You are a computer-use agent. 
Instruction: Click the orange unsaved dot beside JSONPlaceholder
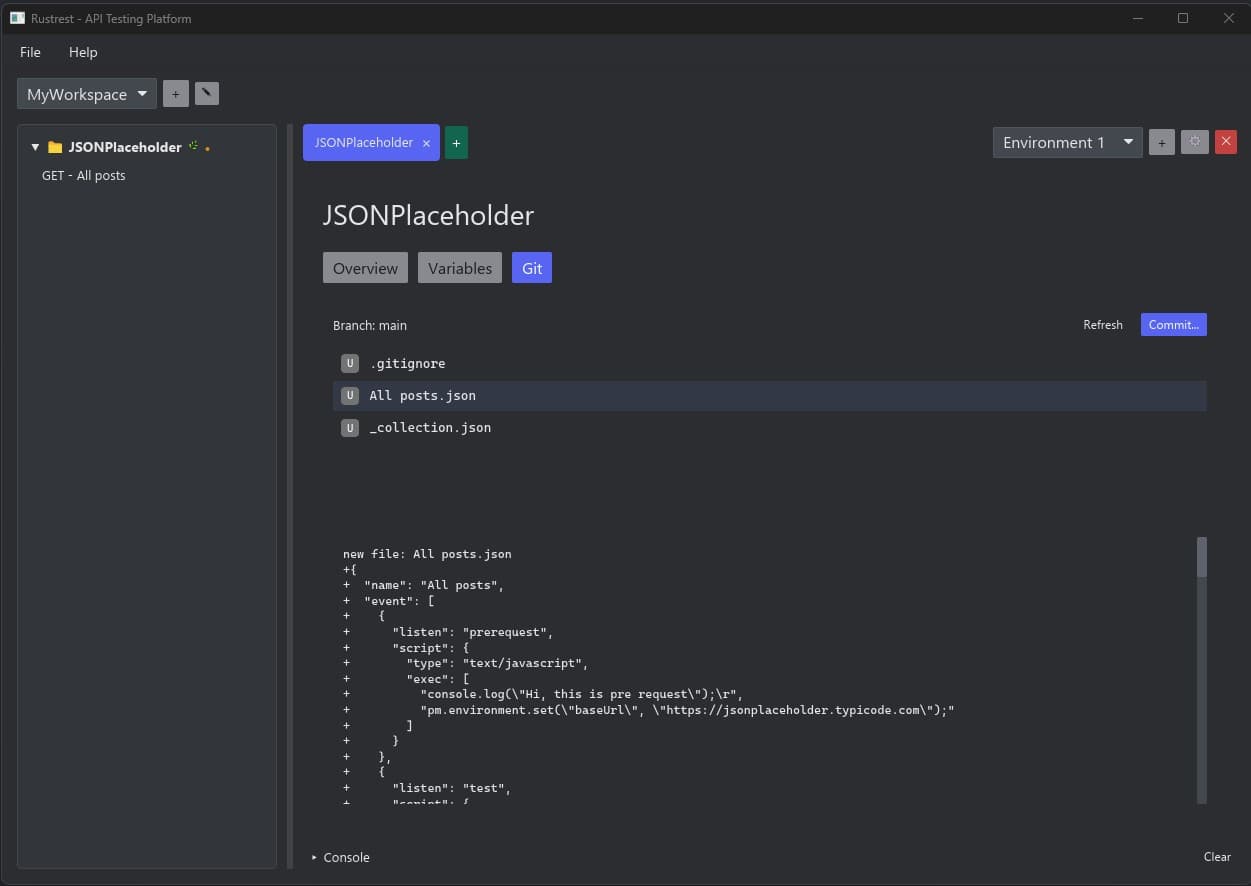pyautogui.click(x=207, y=148)
